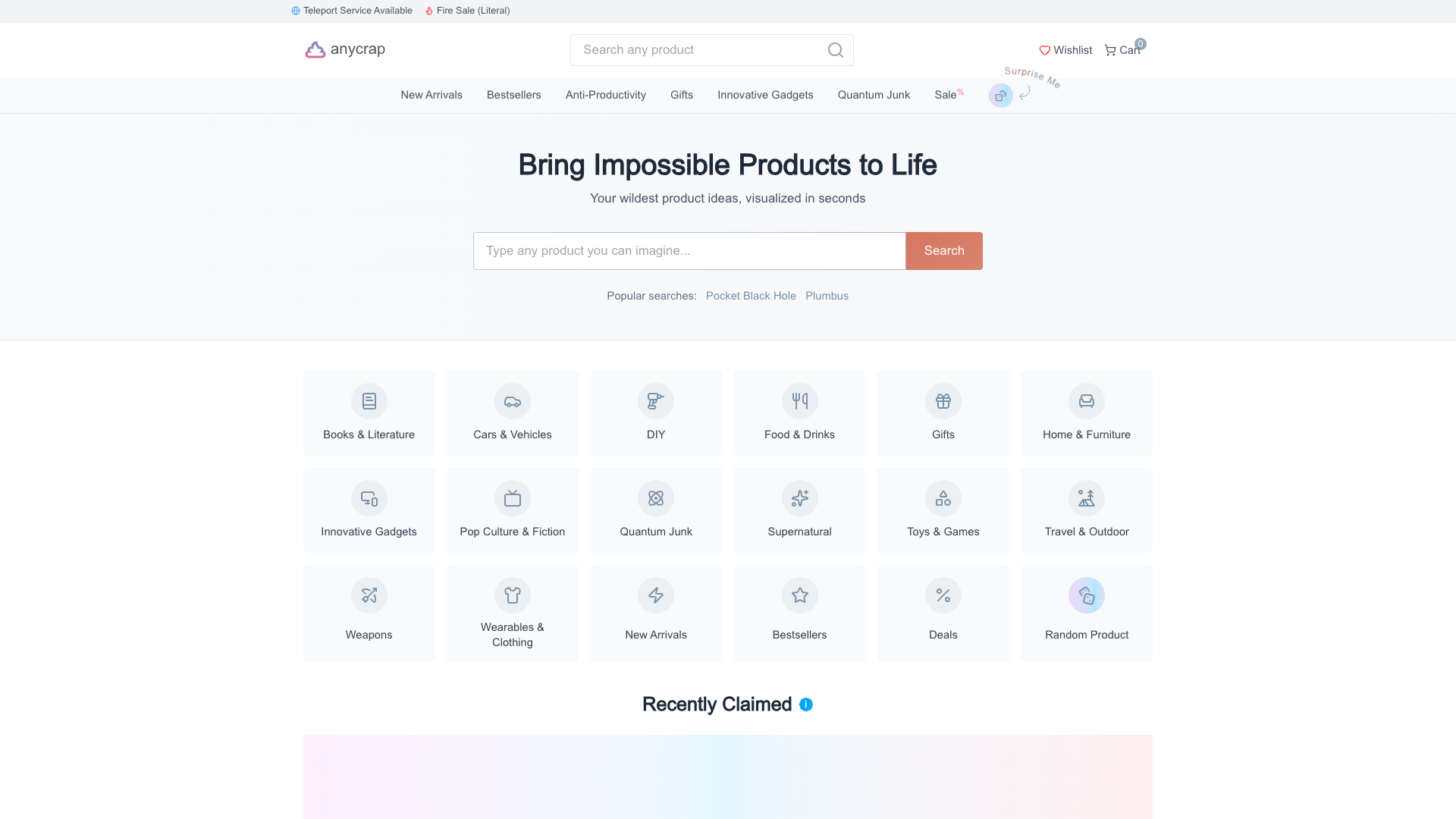The height and width of the screenshot is (819, 1456).
Task: Open the Books & Literature category icon
Action: [369, 401]
